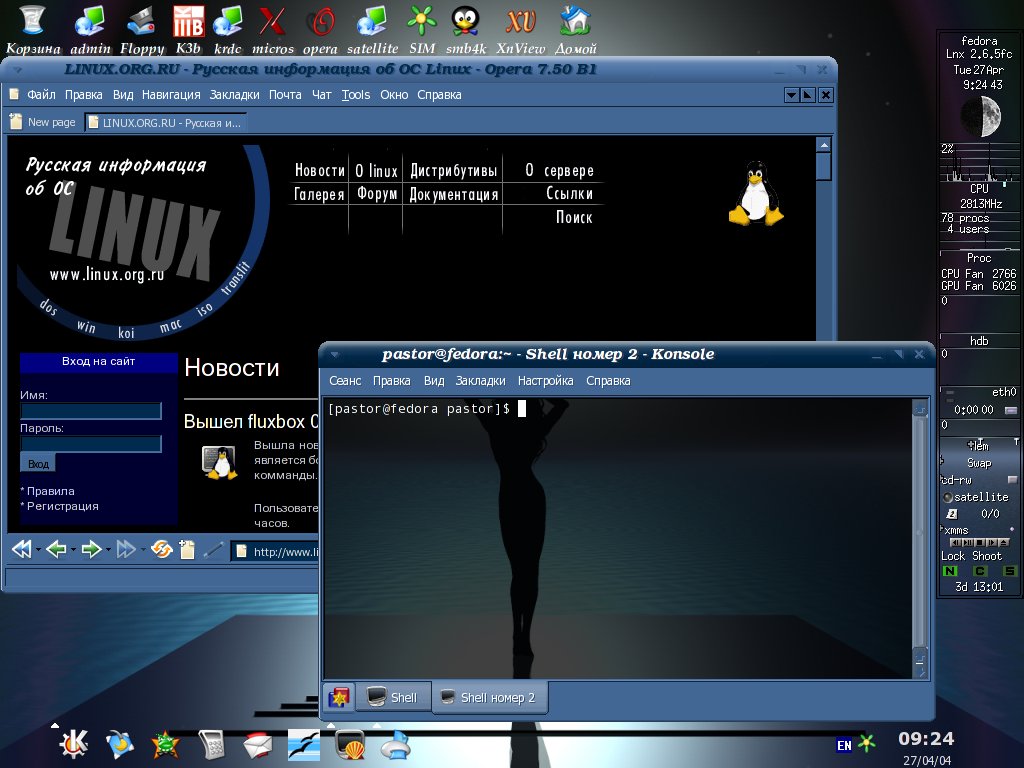
Task: Open the Форум navigation link
Action: pos(377,194)
